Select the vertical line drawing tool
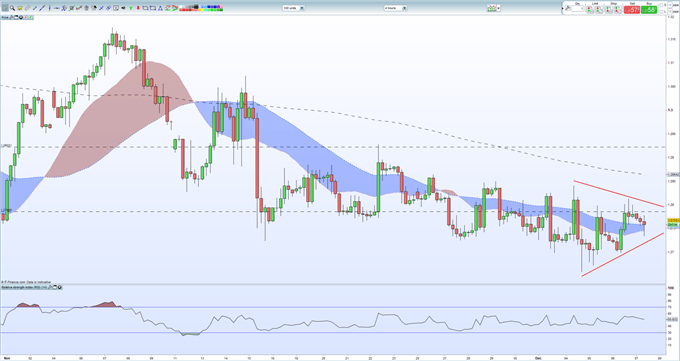 (49, 8)
